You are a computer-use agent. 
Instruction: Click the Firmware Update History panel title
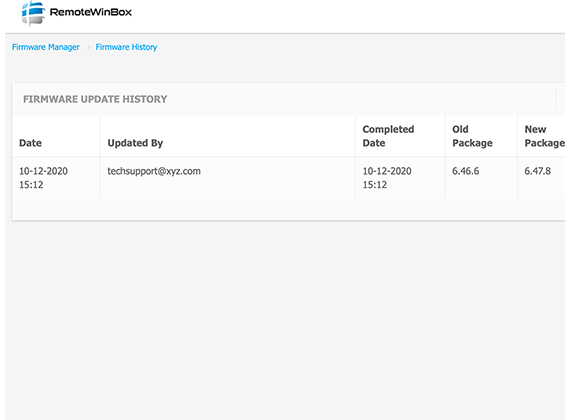point(95,99)
